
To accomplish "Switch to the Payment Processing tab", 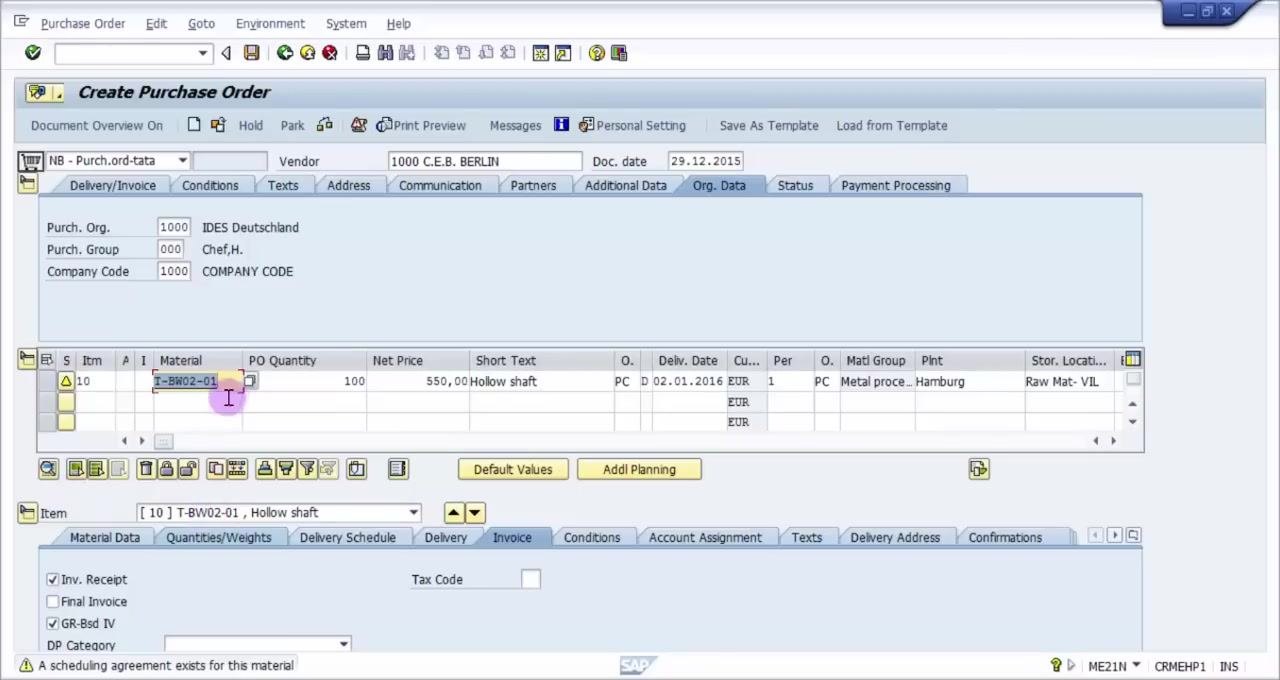I will tap(895, 185).
